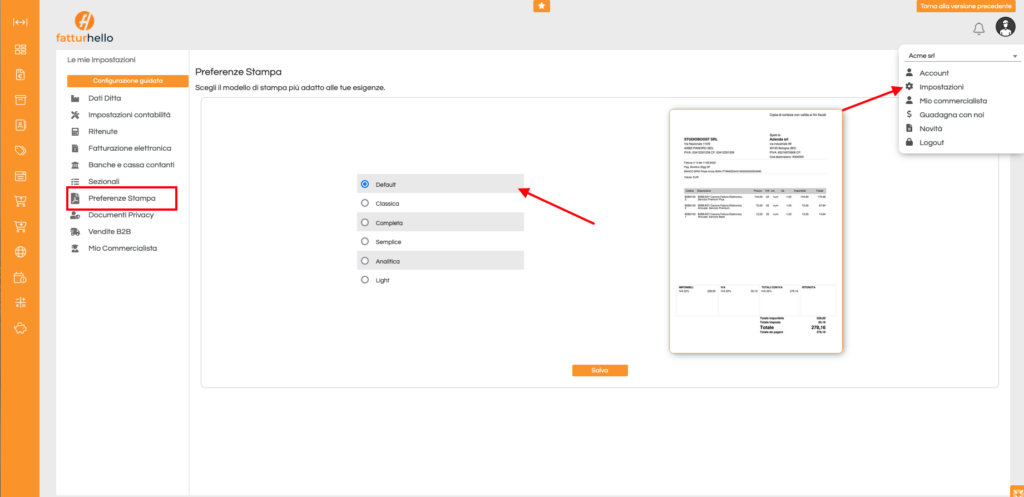Click the notification bell icon

[x=978, y=28]
